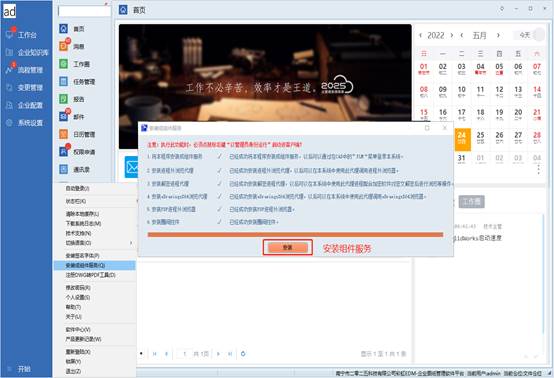Click the orange 安装 button in the dialog
554x378 pixels.
click(288, 248)
